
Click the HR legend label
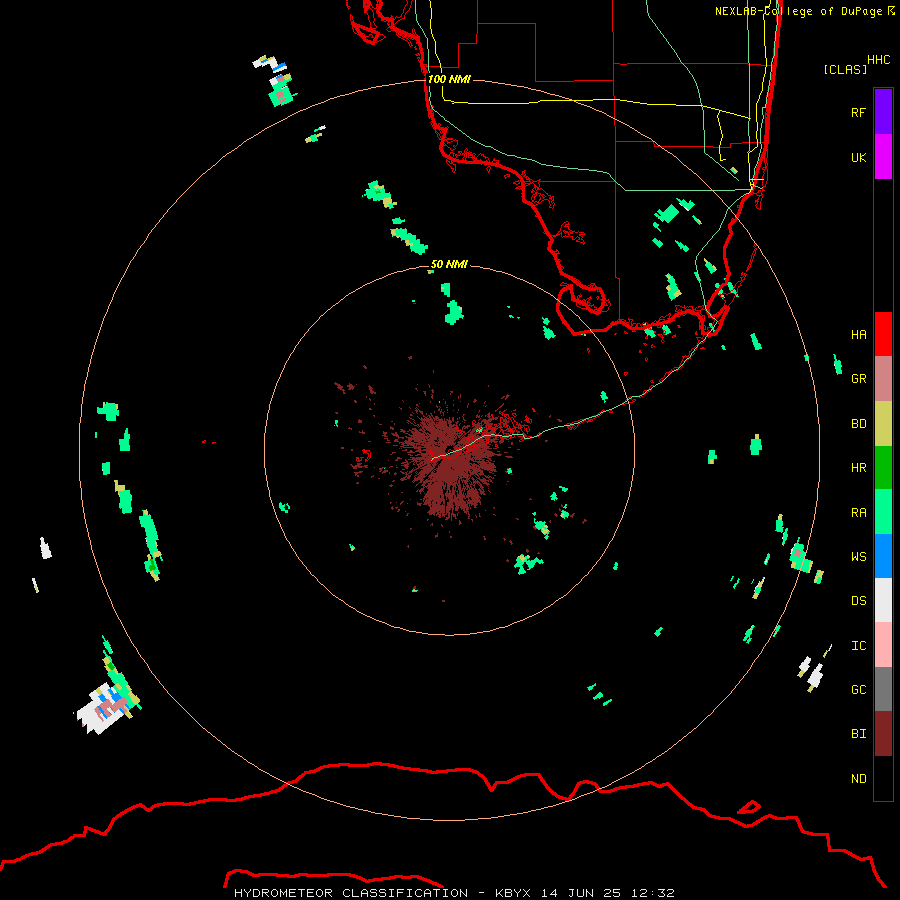tap(858, 468)
